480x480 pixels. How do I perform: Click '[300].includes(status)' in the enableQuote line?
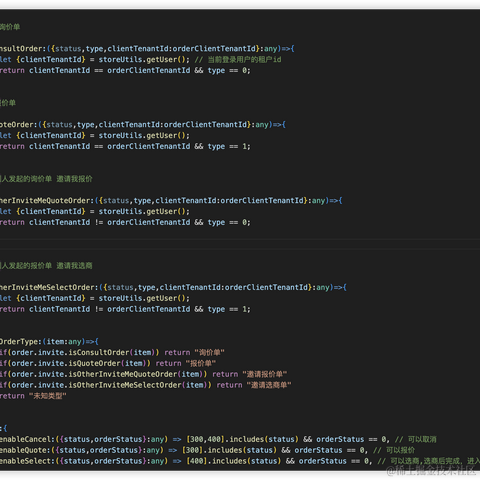coord(229,450)
